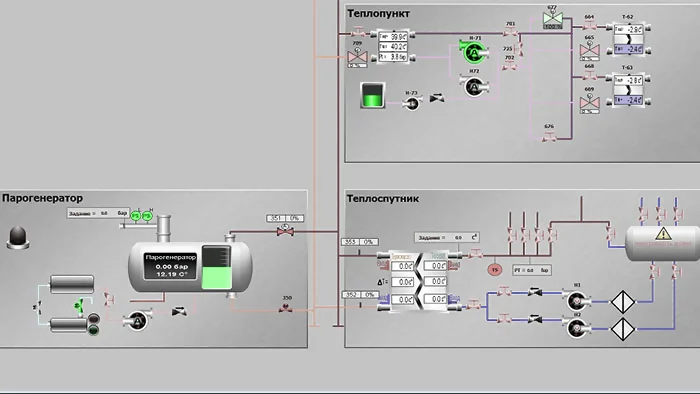Screen dimensions: 700x394
Task: Click manual valve 668 before T-63
Action: click(589, 74)
